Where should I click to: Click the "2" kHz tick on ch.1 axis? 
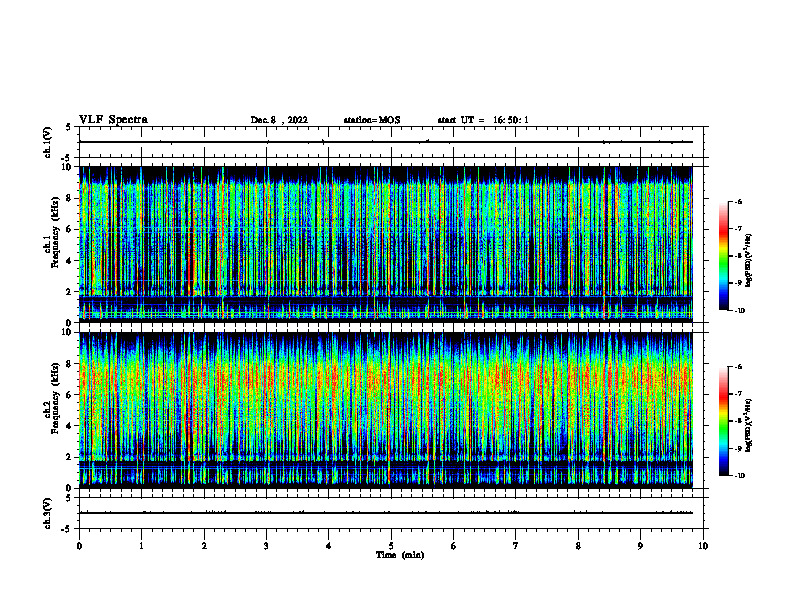(70, 291)
